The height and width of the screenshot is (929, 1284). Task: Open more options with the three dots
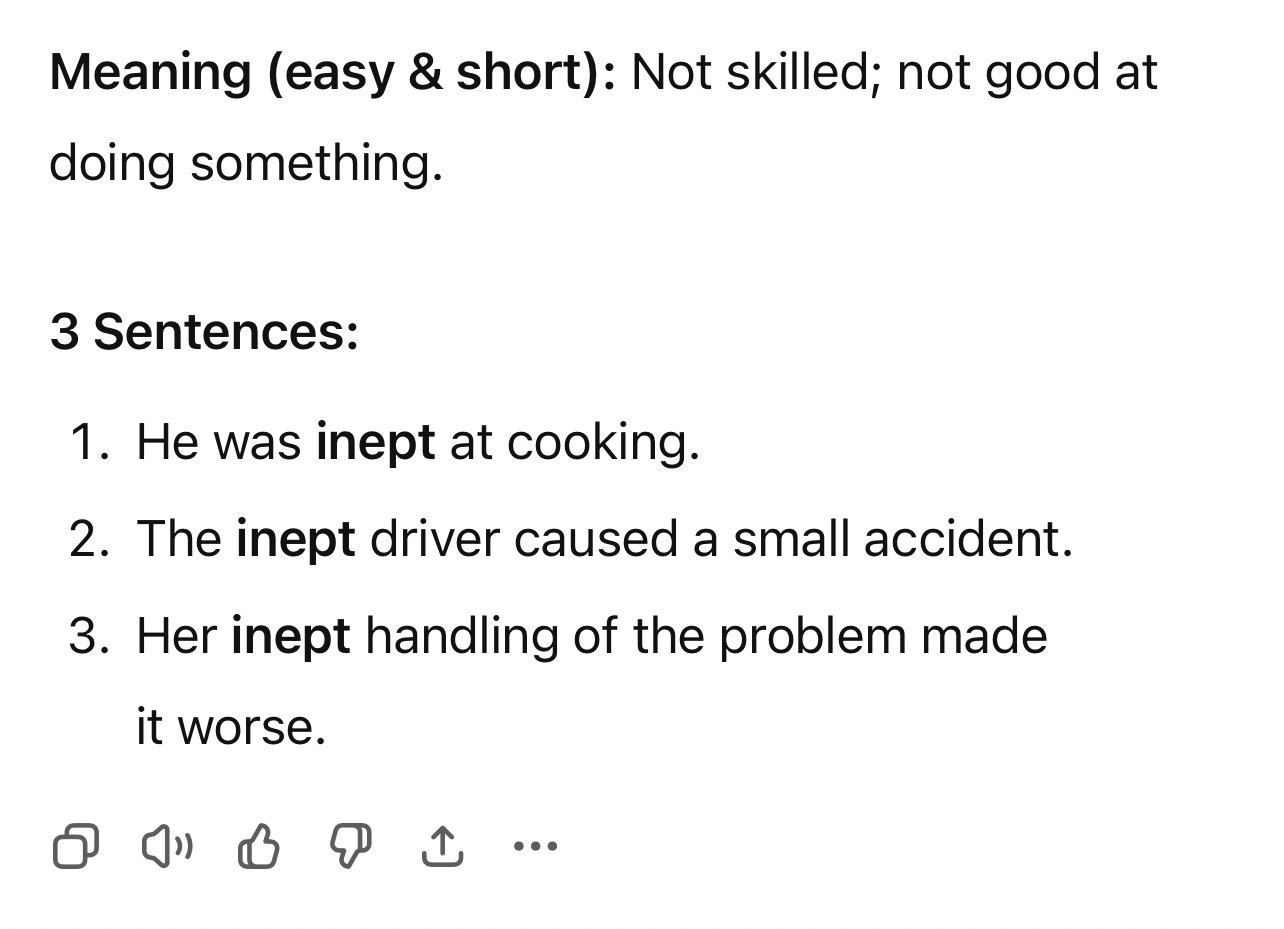coord(534,847)
